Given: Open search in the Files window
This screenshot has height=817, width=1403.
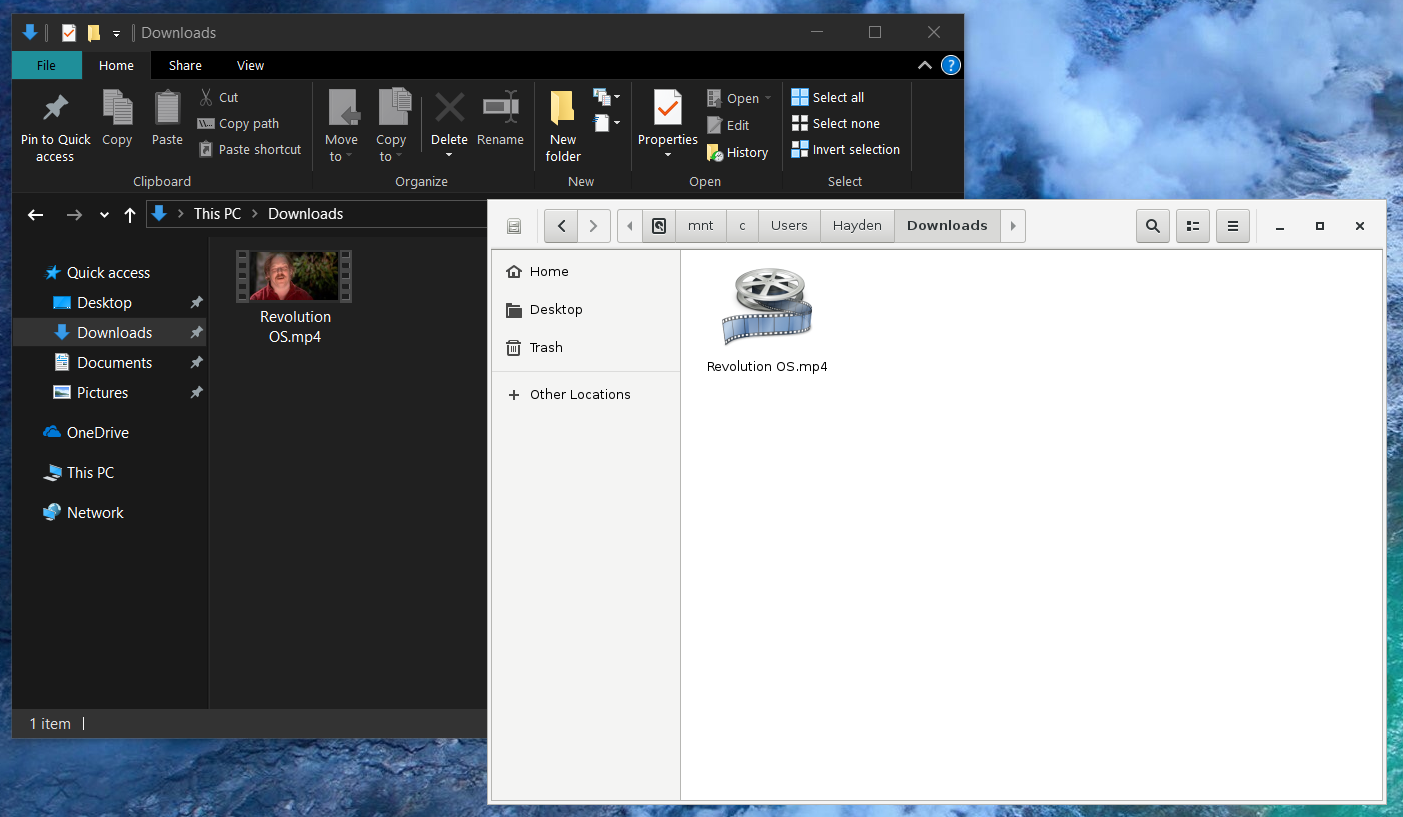Looking at the screenshot, I should [x=1152, y=226].
